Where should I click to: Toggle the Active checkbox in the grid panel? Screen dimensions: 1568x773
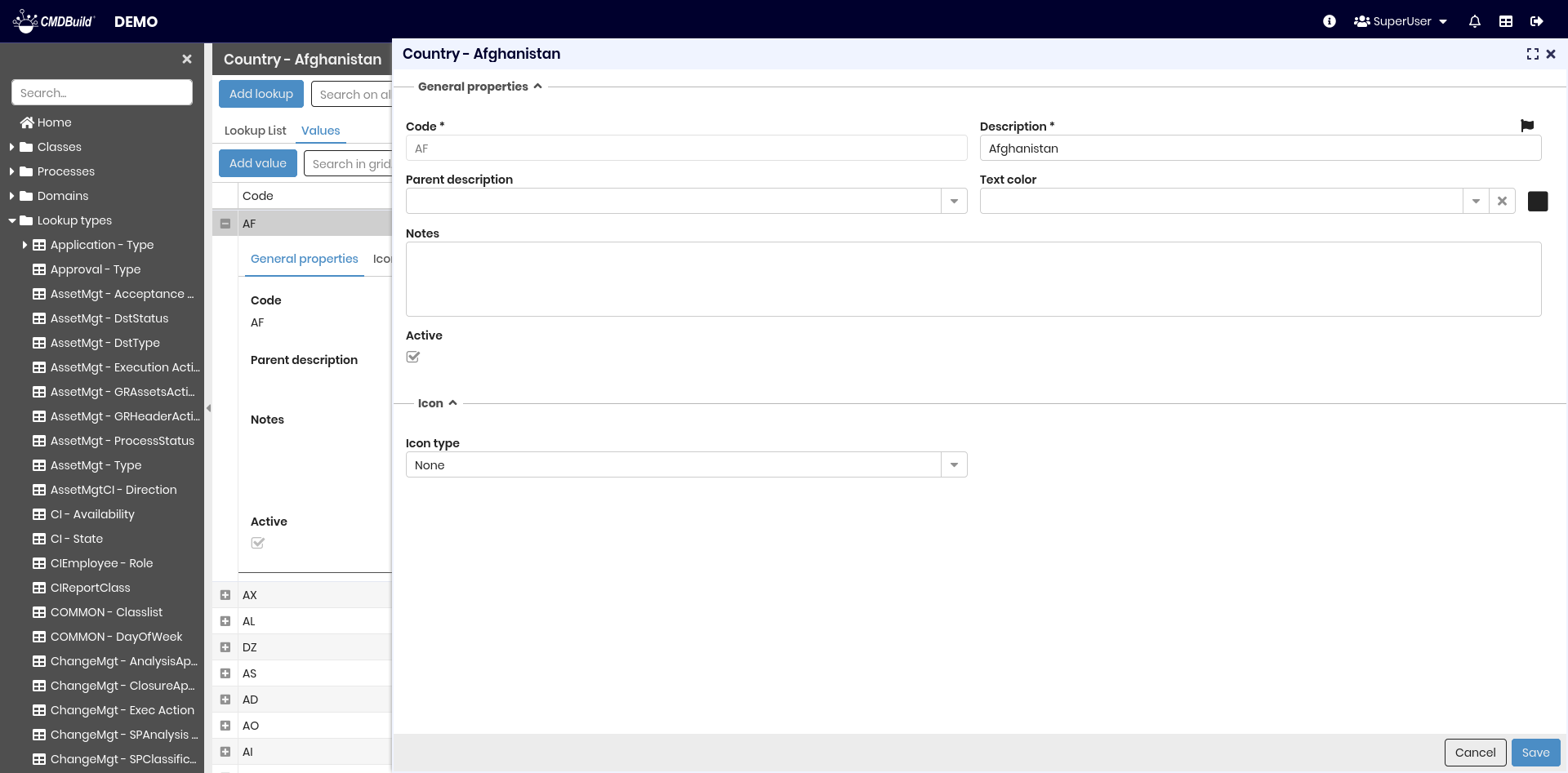pos(258,542)
